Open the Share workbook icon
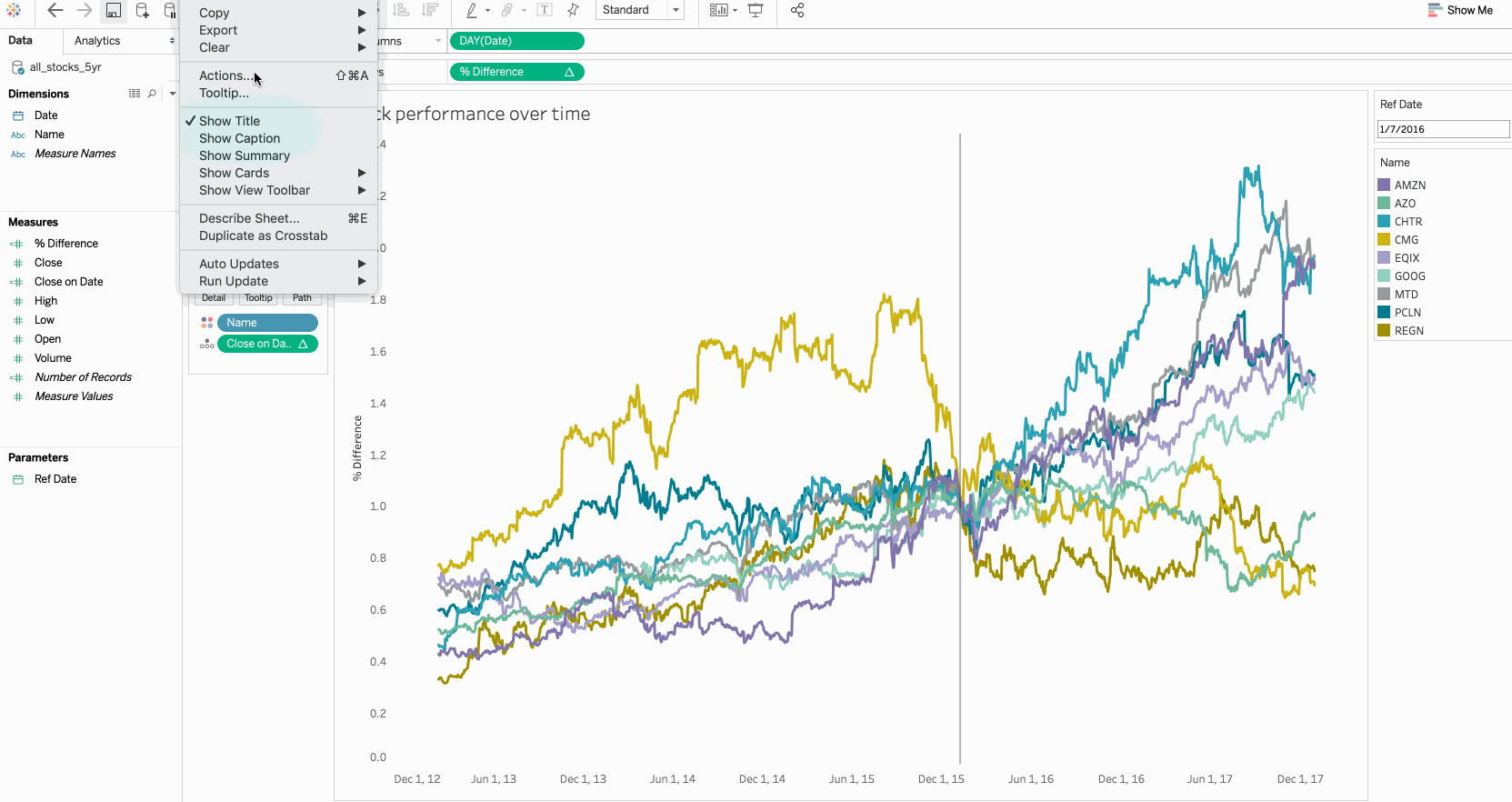 [x=797, y=11]
